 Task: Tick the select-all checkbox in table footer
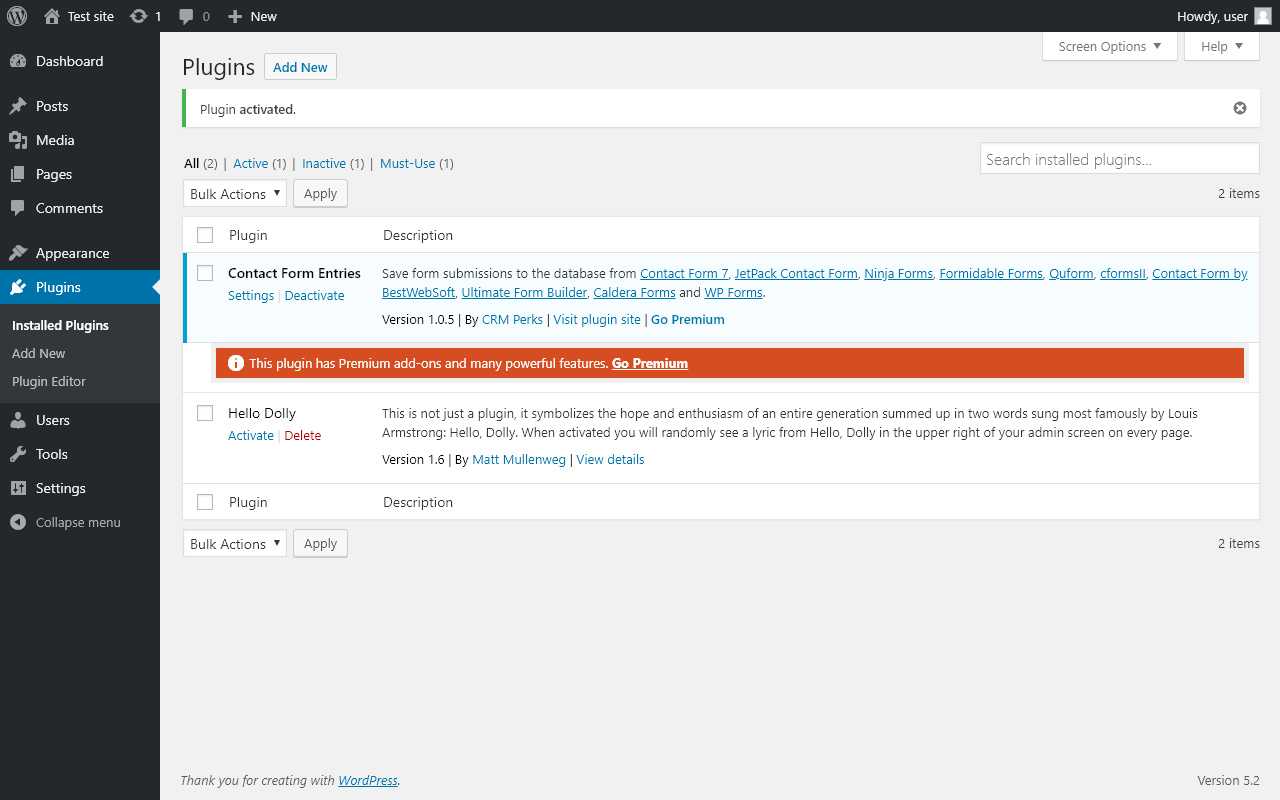205,502
